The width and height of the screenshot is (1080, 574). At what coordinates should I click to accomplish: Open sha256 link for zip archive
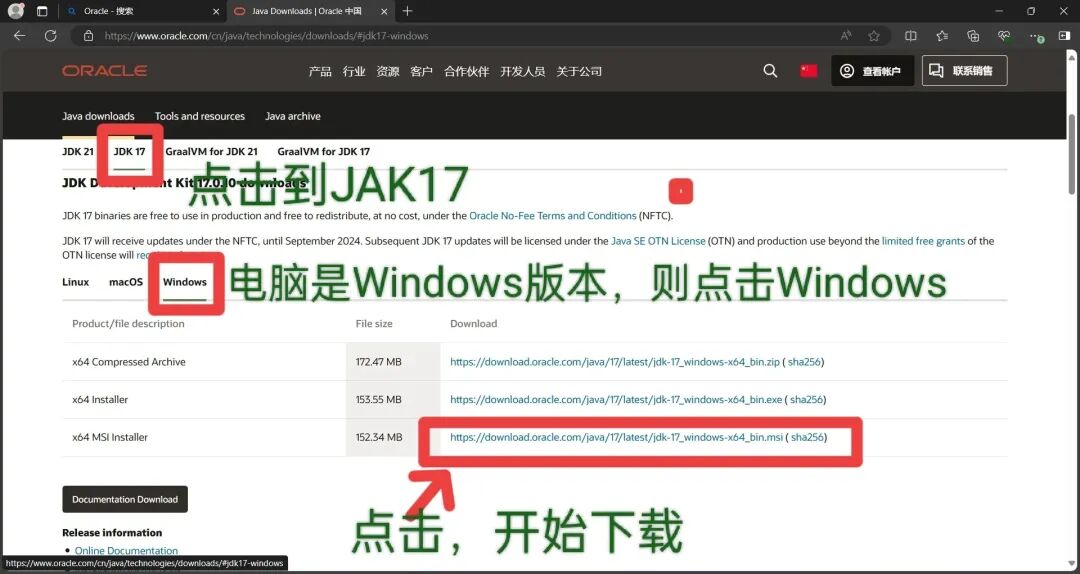(804, 362)
